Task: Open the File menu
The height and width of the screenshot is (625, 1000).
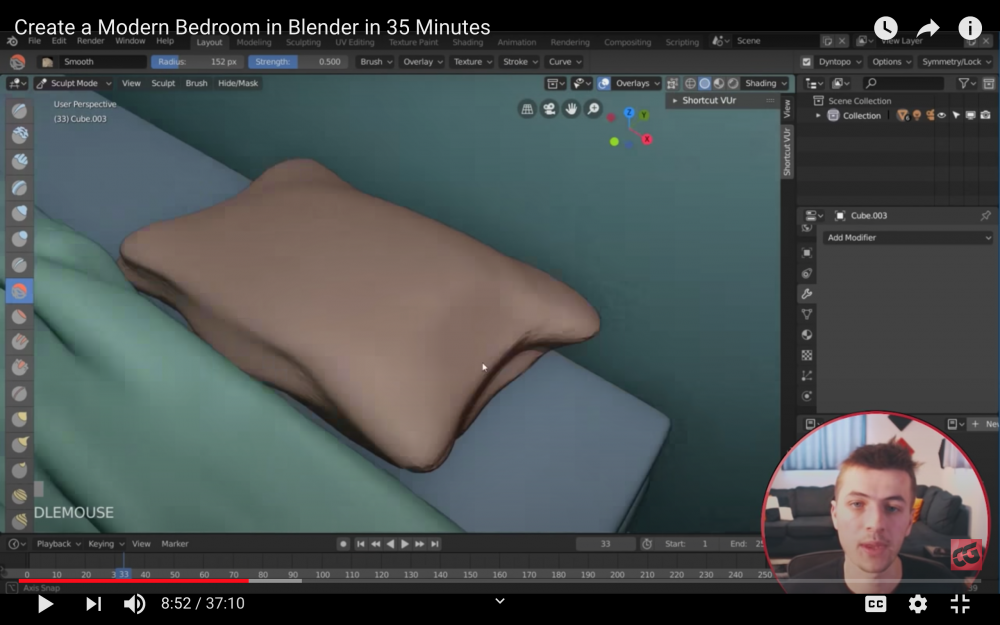Action: click(34, 41)
